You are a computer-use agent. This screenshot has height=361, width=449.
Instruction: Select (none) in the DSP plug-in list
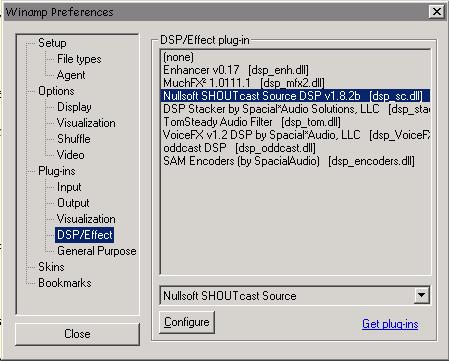[x=295, y=57]
